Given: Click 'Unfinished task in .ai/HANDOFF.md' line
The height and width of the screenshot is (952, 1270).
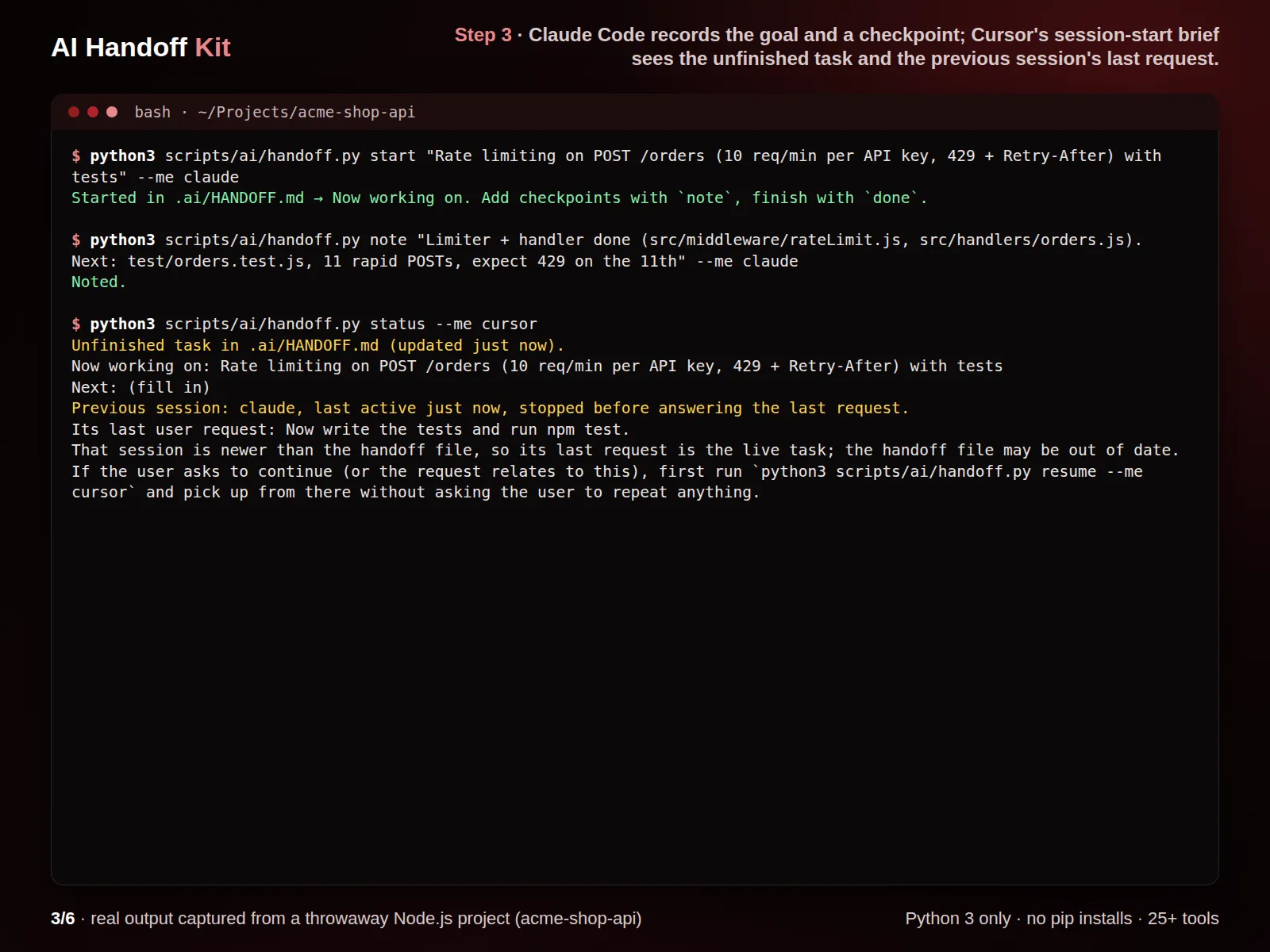Looking at the screenshot, I should pyautogui.click(x=317, y=345).
